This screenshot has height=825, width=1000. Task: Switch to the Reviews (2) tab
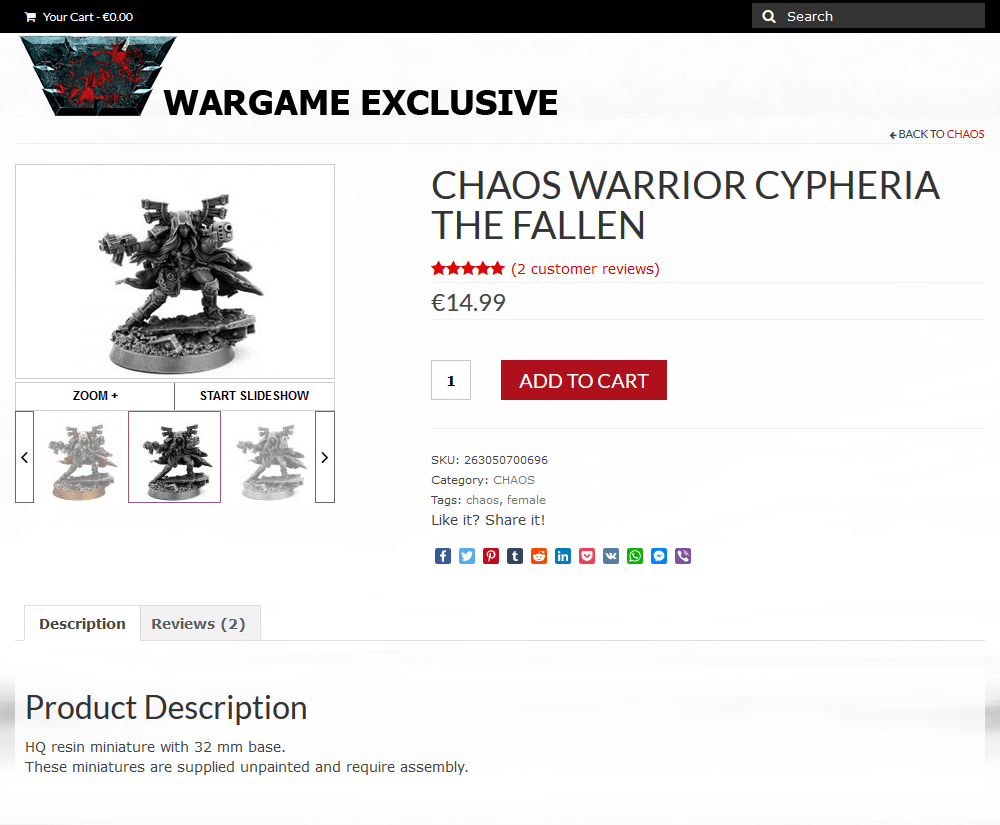click(198, 624)
